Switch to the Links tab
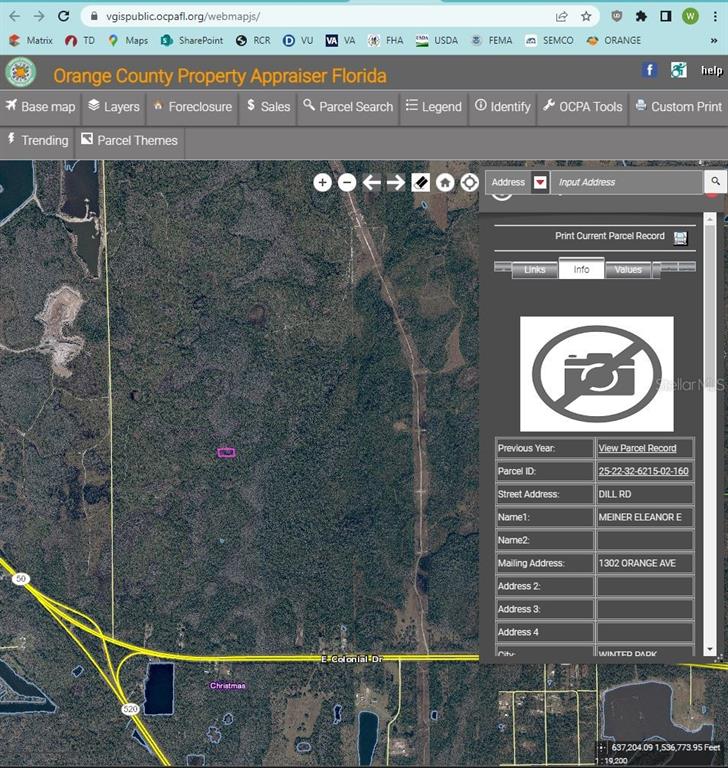Viewport: 728px width, 768px height. 535,269
